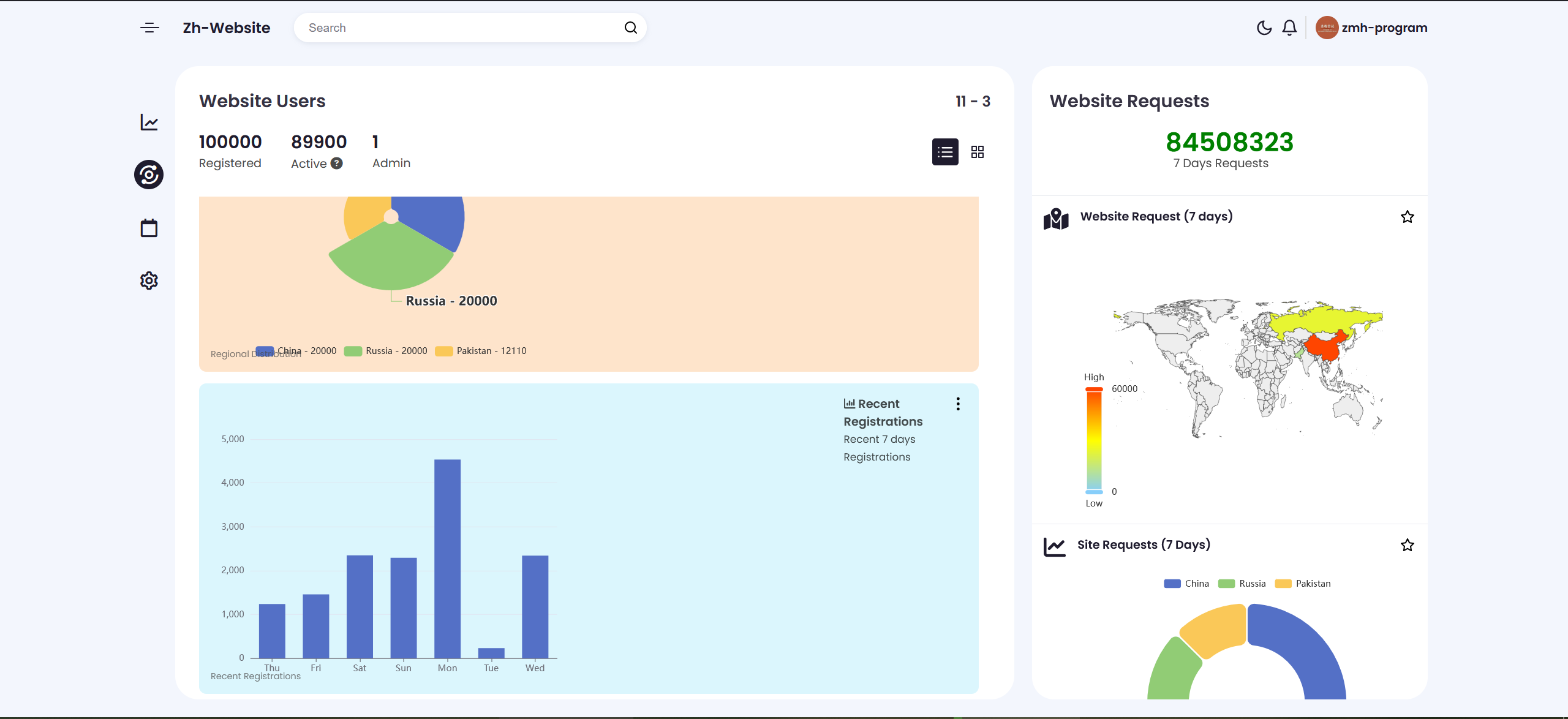
Task: Open the line chart sidebar page
Action: click(149, 122)
